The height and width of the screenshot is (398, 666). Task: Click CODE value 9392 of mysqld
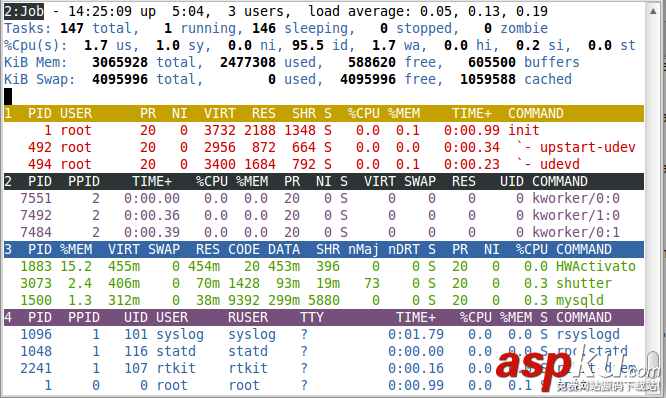244,300
